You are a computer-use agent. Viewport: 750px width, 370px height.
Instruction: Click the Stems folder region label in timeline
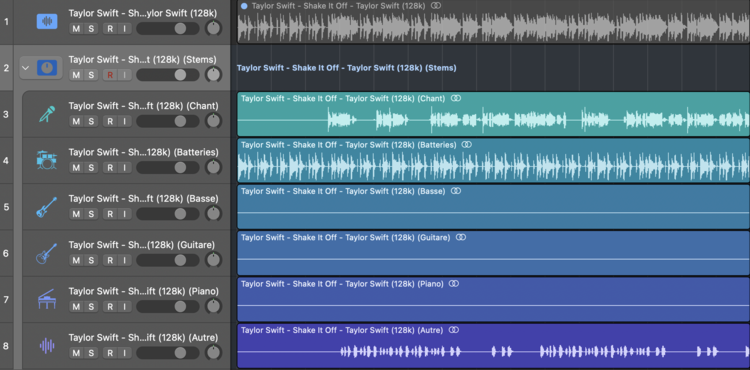coord(346,68)
